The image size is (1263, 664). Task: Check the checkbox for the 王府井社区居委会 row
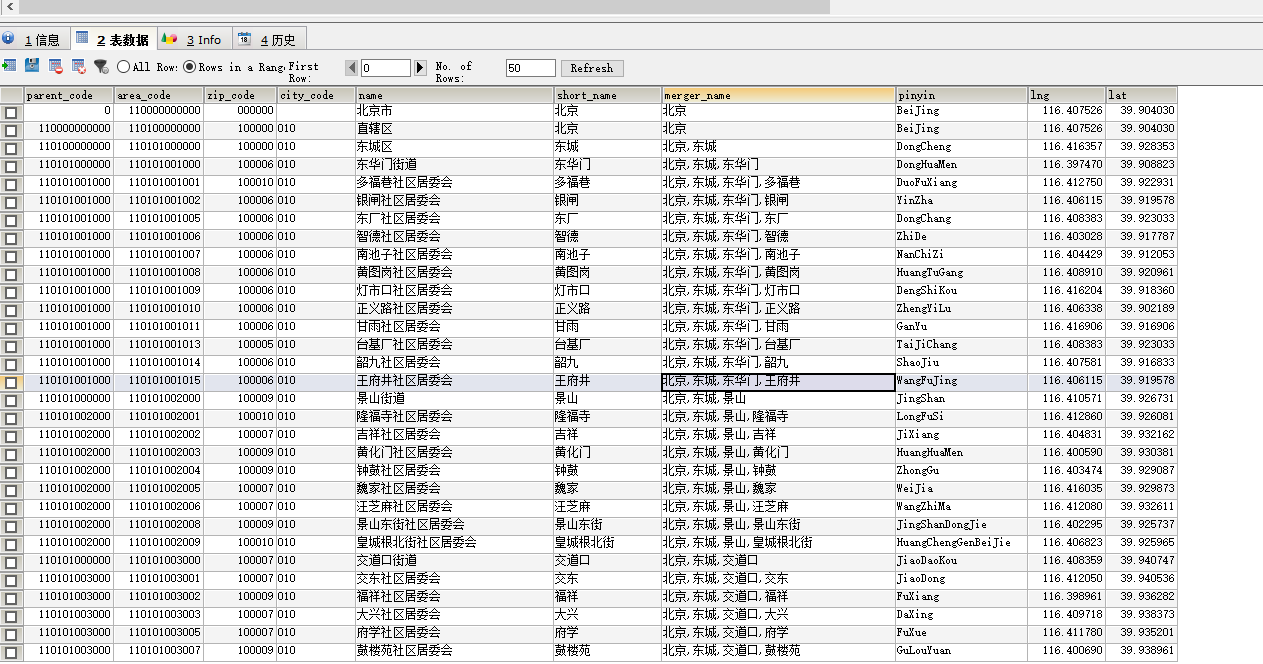(10, 380)
